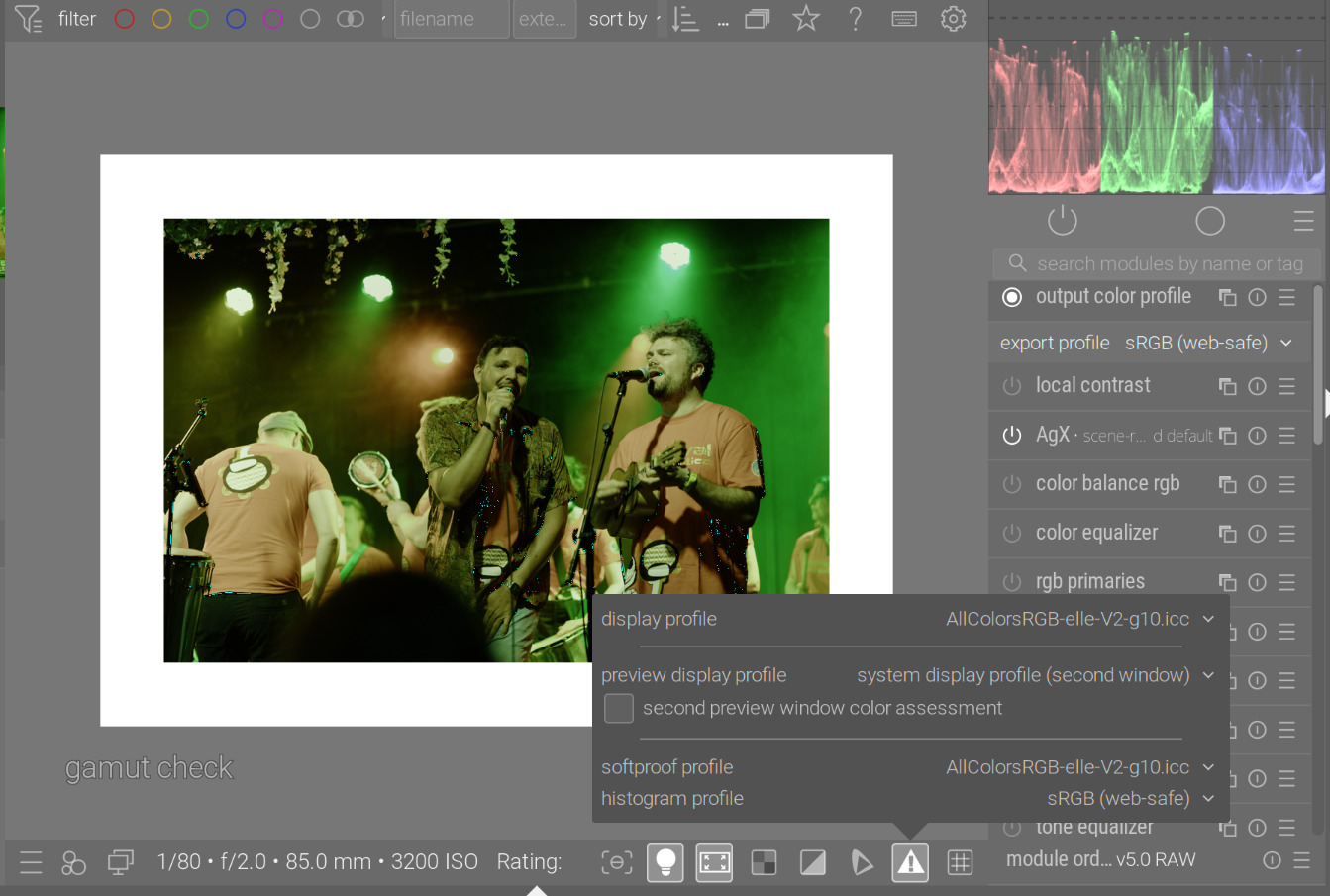Image resolution: width=1330 pixels, height=896 pixels.
Task: Toggle the color assessment lightbulb icon
Action: [x=665, y=862]
